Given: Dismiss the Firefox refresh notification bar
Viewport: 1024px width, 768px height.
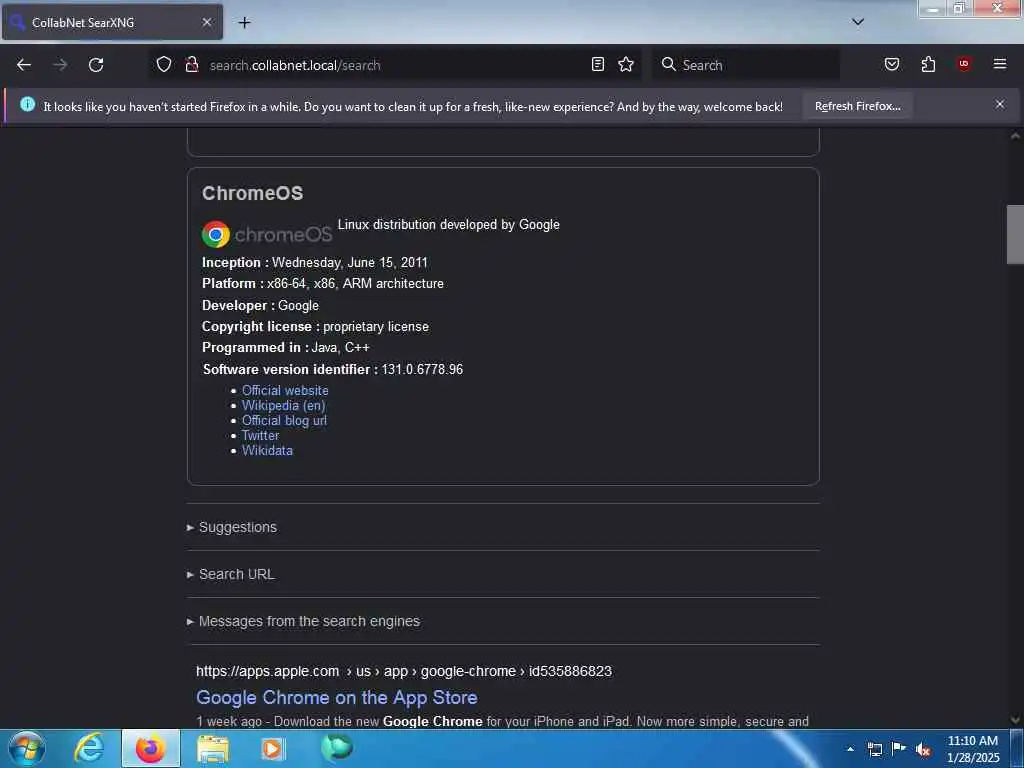Looking at the screenshot, I should click(1000, 104).
